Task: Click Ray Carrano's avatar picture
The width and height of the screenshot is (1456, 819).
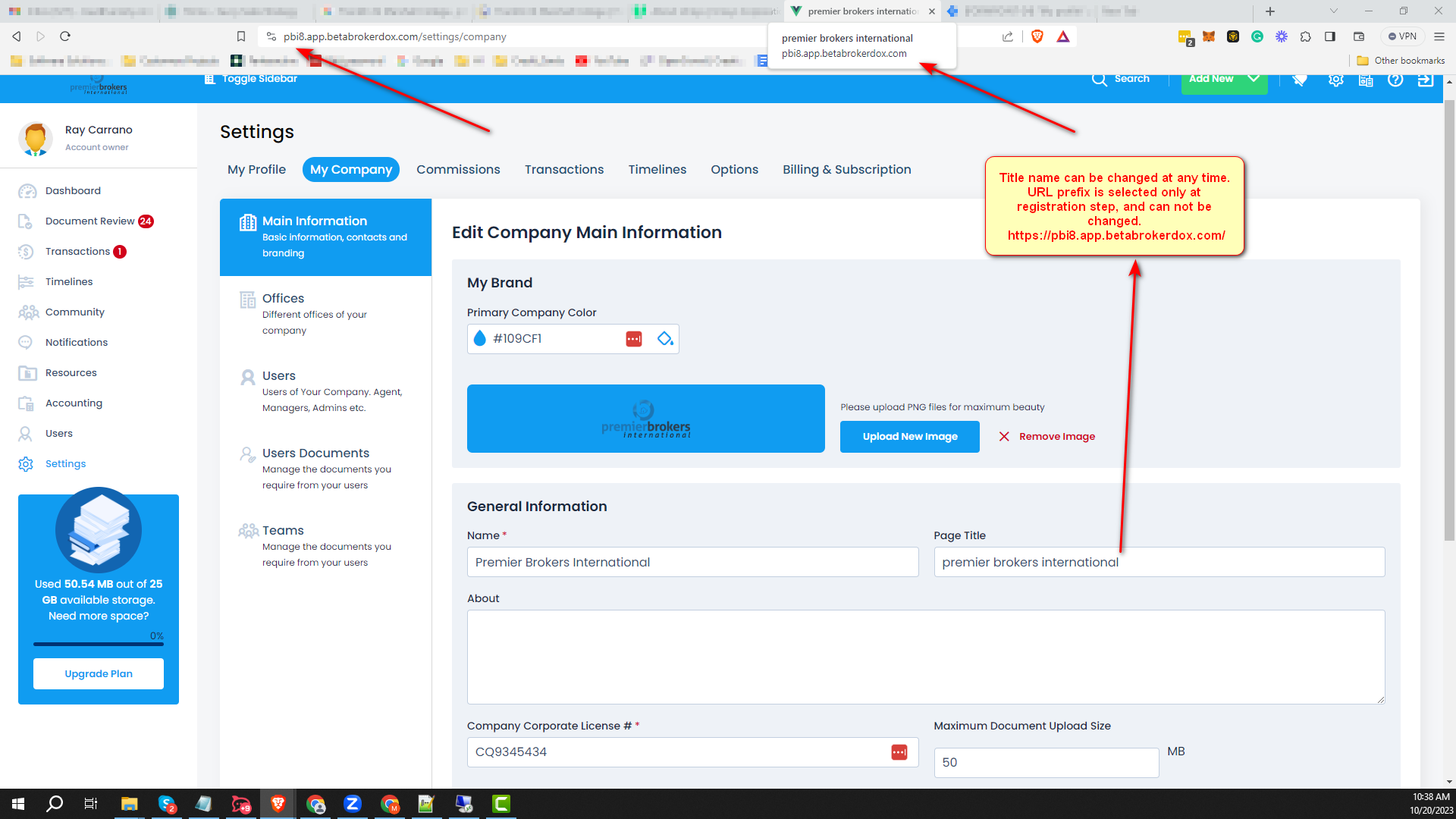Action: click(36, 139)
